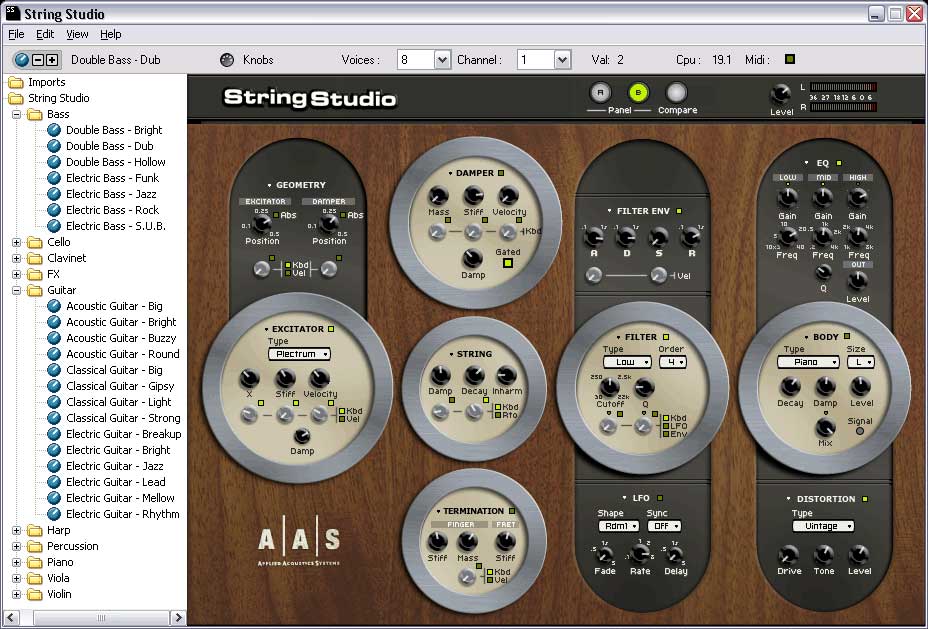
Task: Open the LFO Shape dropdown
Action: click(619, 526)
